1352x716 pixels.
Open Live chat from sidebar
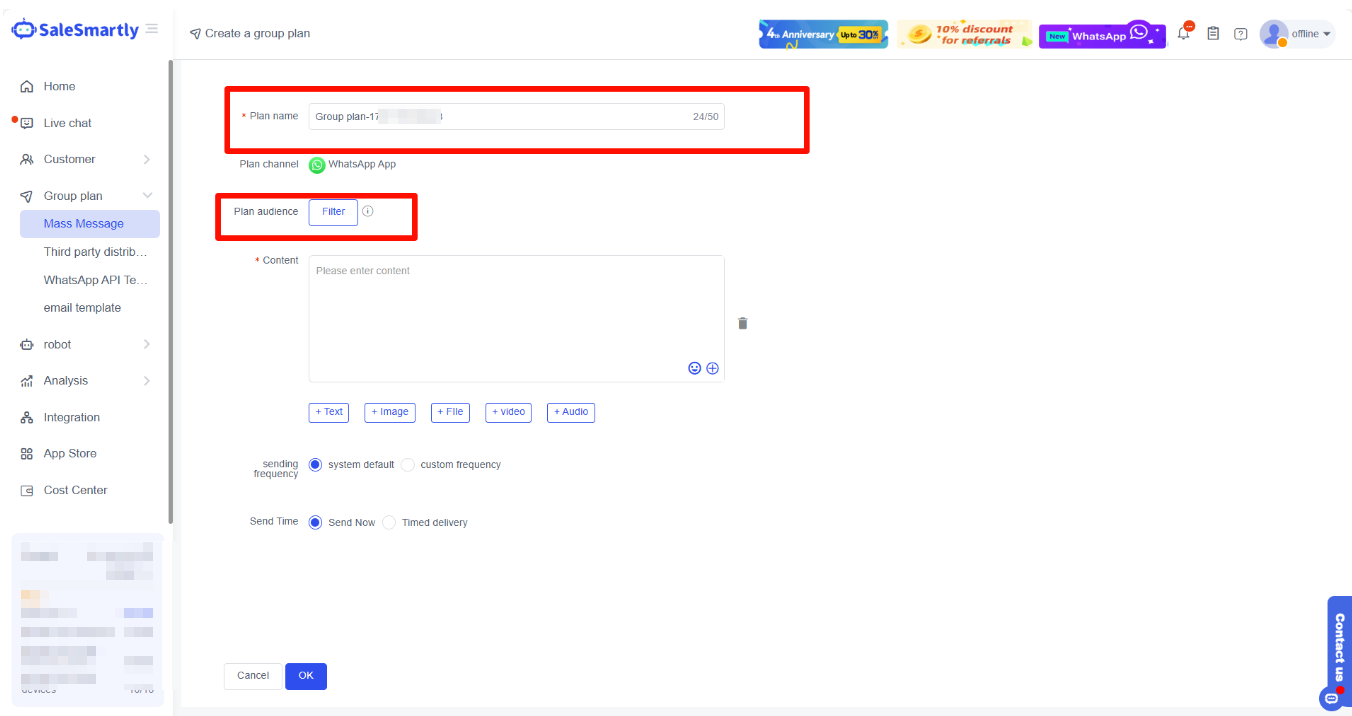click(x=67, y=123)
